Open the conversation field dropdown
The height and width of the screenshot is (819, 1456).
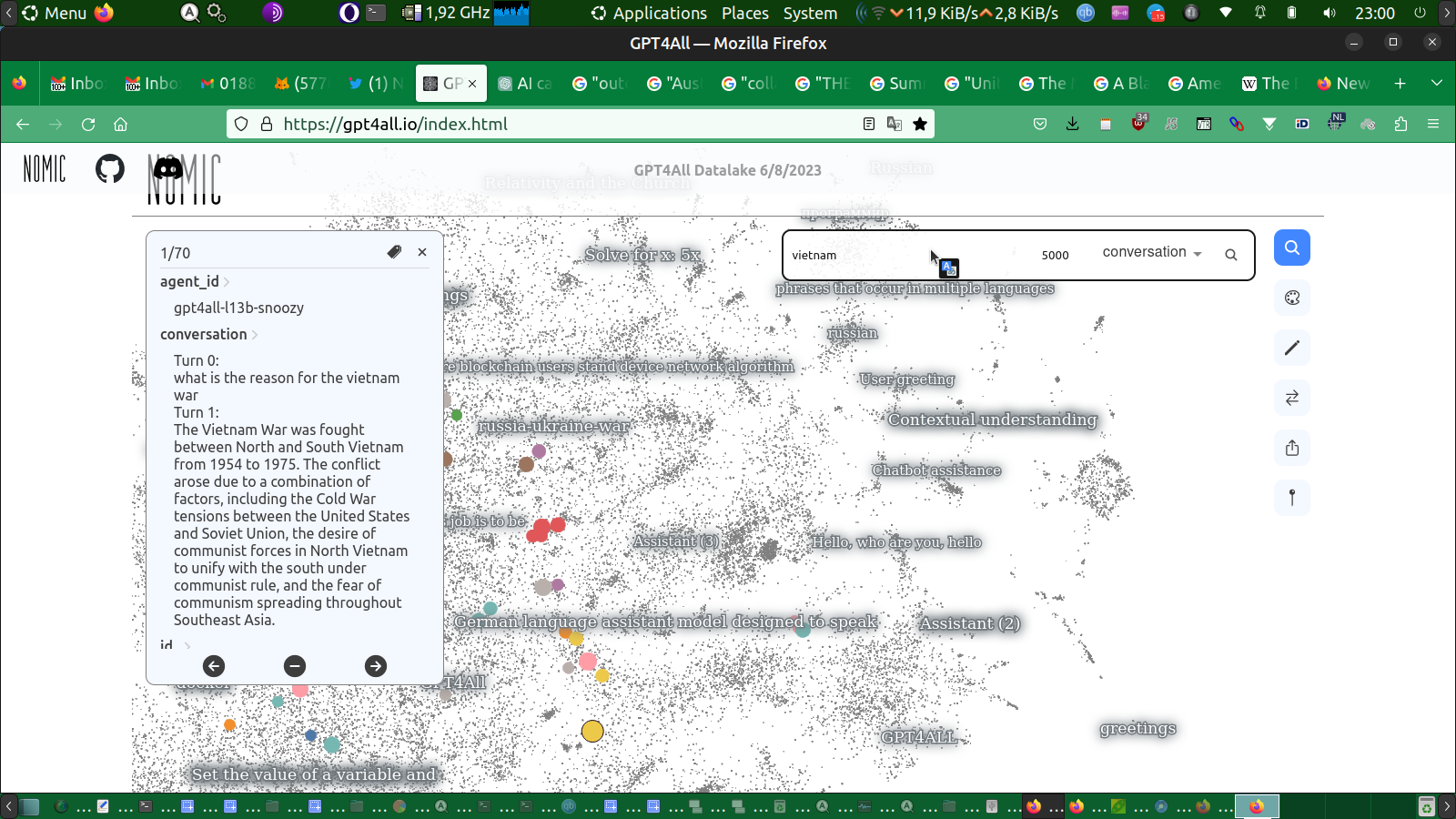[x=1152, y=252]
